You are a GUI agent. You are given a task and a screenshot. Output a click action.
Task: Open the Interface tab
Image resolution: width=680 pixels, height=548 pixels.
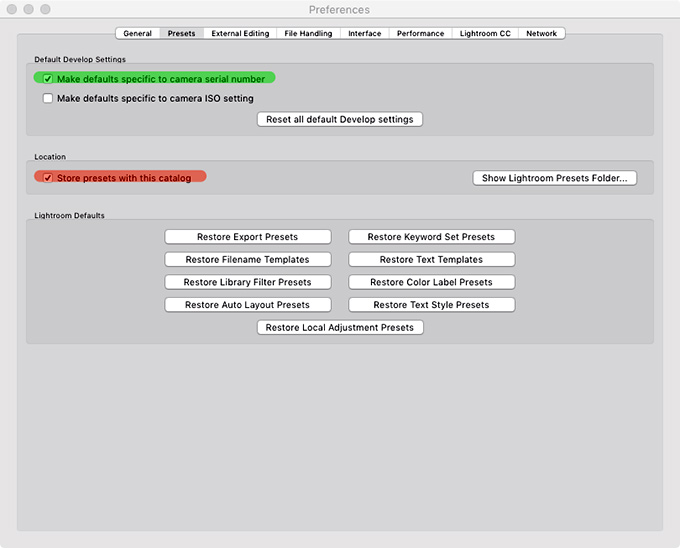point(365,33)
